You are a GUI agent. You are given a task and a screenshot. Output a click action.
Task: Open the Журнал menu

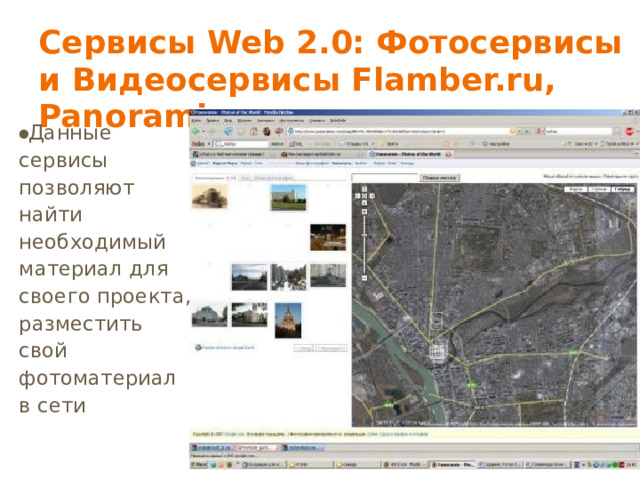(x=244, y=121)
